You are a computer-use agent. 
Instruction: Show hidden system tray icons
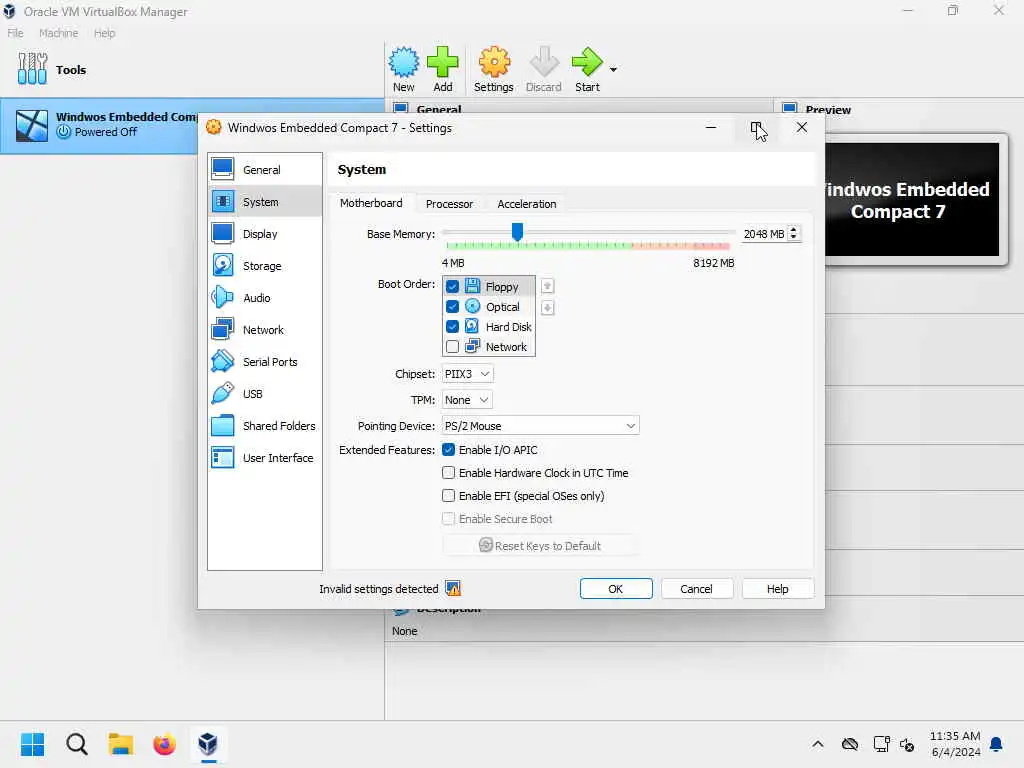tap(818, 744)
